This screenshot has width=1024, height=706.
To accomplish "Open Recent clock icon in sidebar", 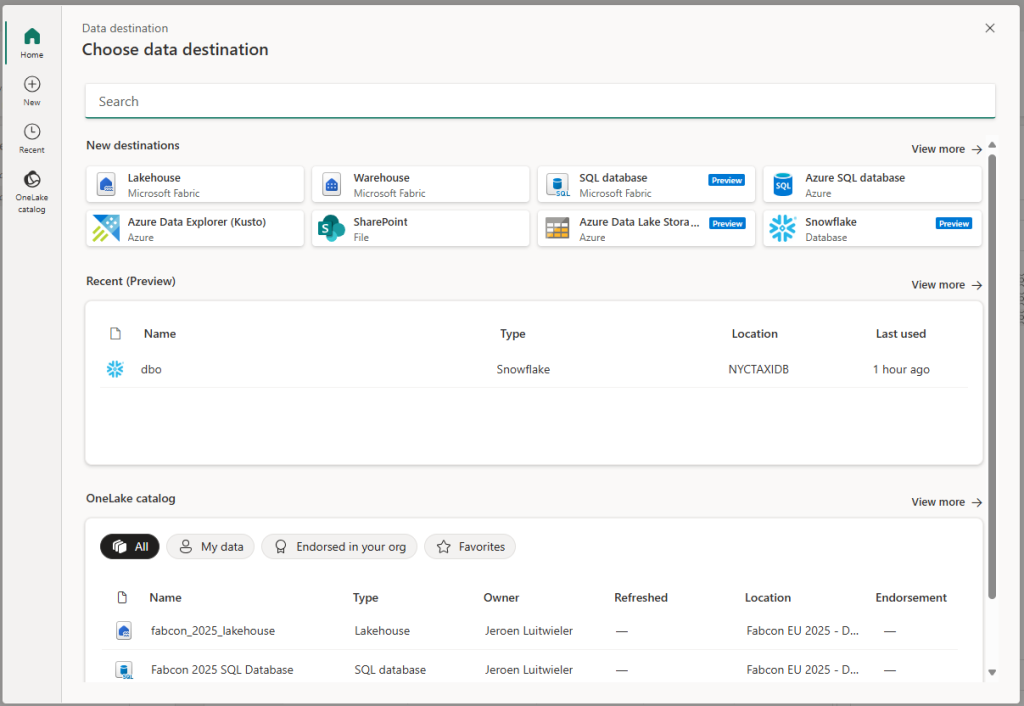I will 32,138.
